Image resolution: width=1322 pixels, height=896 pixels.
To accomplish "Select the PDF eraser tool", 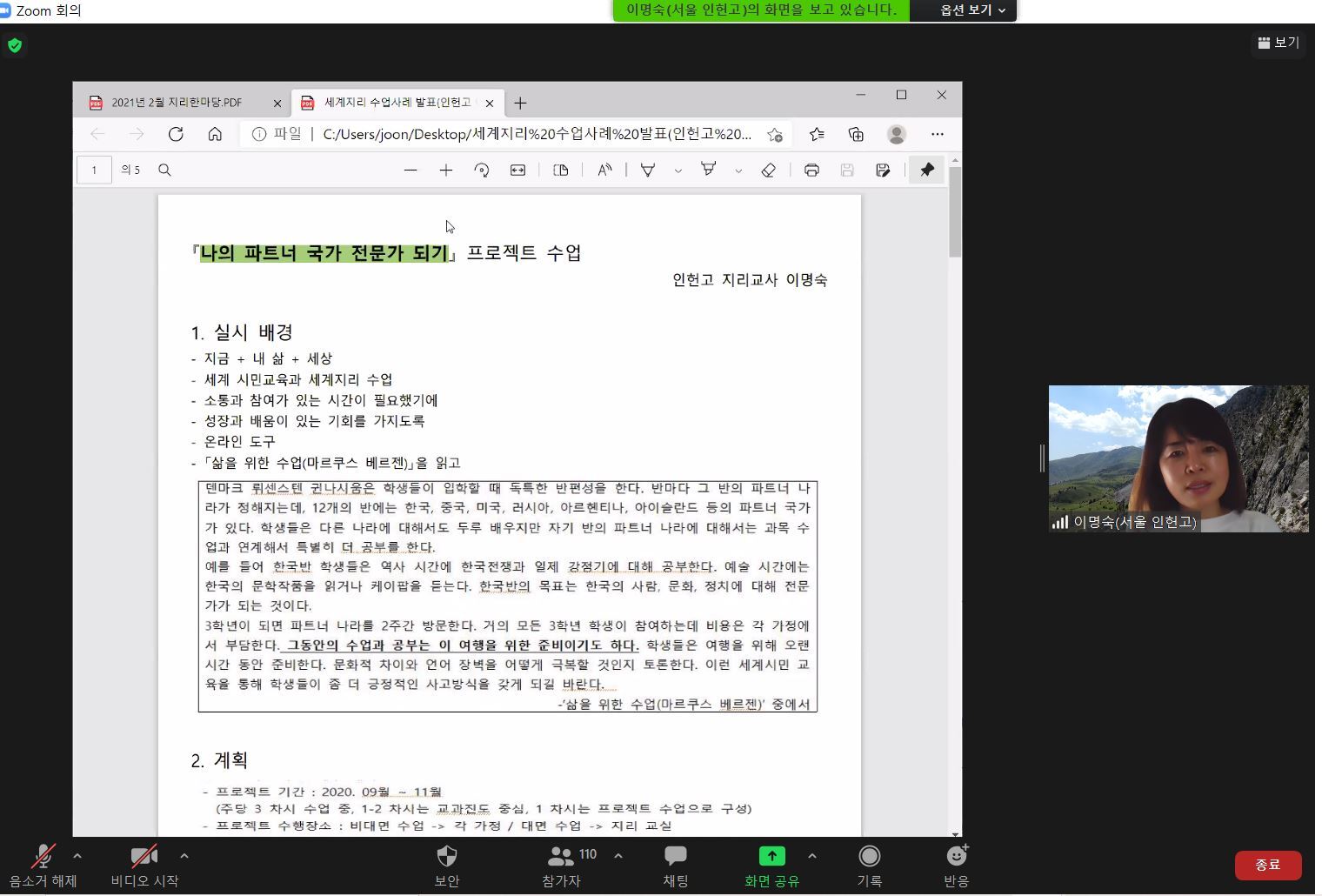I will 768,171.
